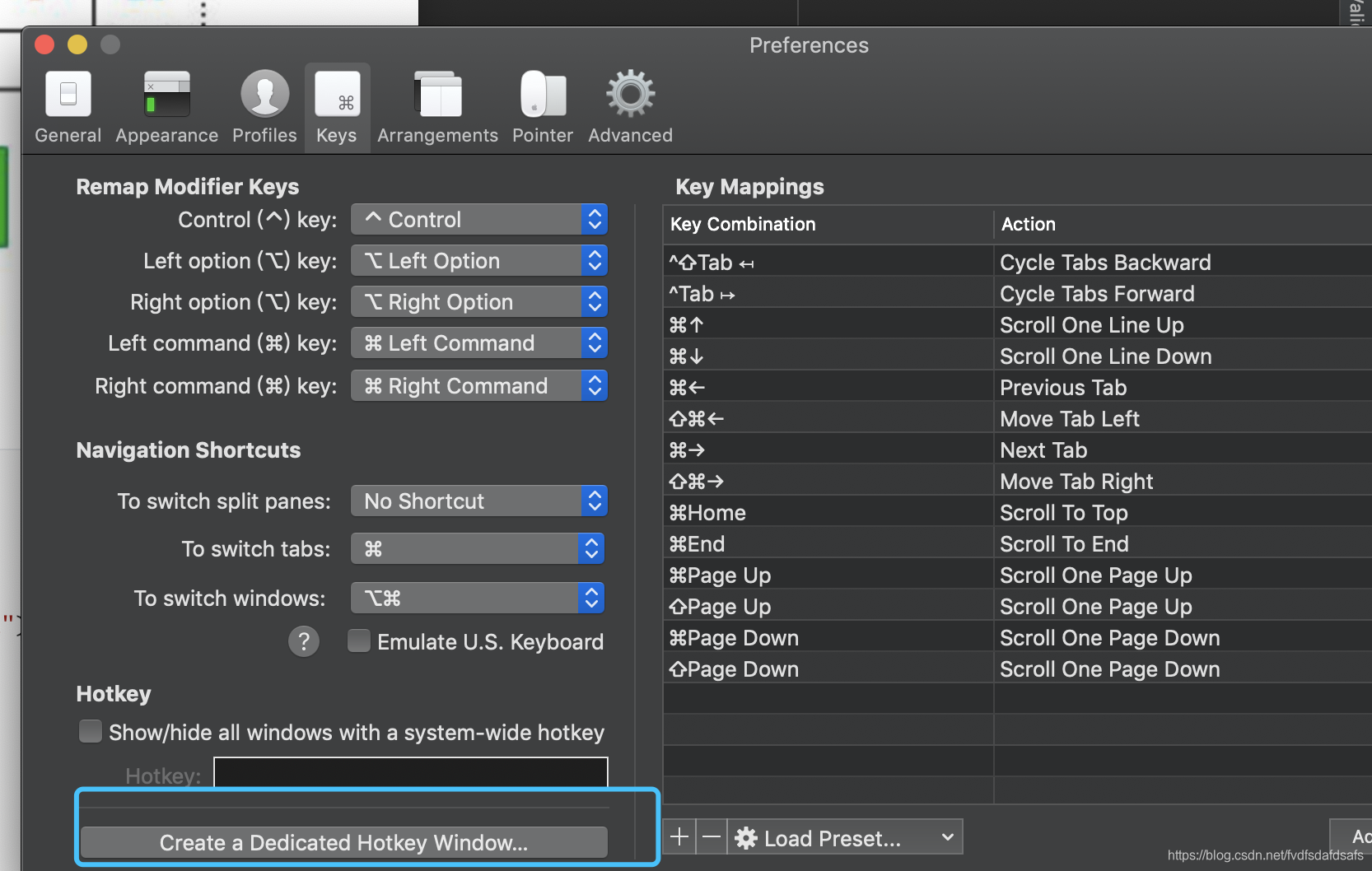The width and height of the screenshot is (1372, 871).
Task: Select the Scroll One Line Down row
Action: click(x=1018, y=356)
